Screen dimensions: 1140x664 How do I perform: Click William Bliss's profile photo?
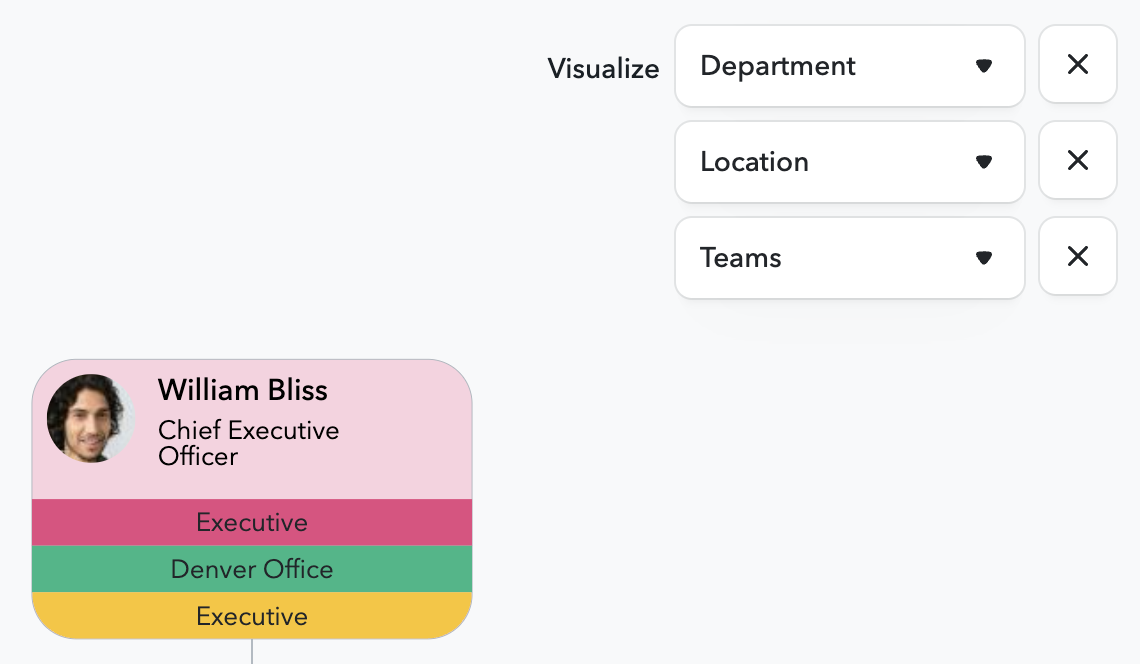[91, 417]
